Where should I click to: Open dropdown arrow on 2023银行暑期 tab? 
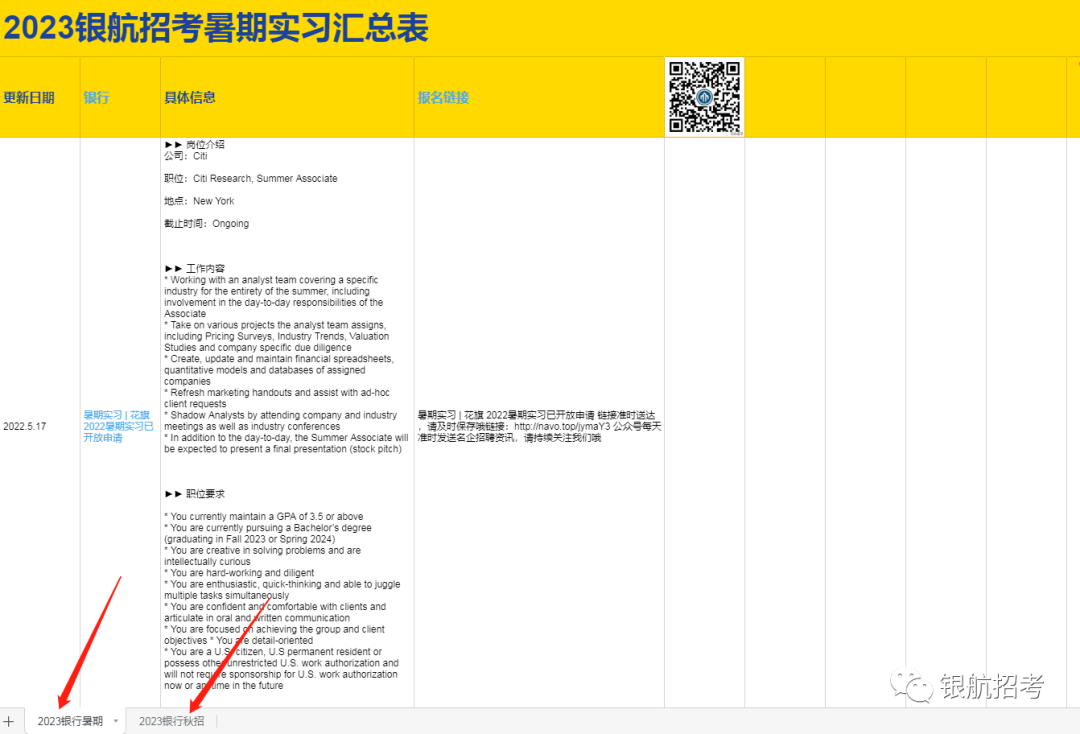(x=116, y=721)
